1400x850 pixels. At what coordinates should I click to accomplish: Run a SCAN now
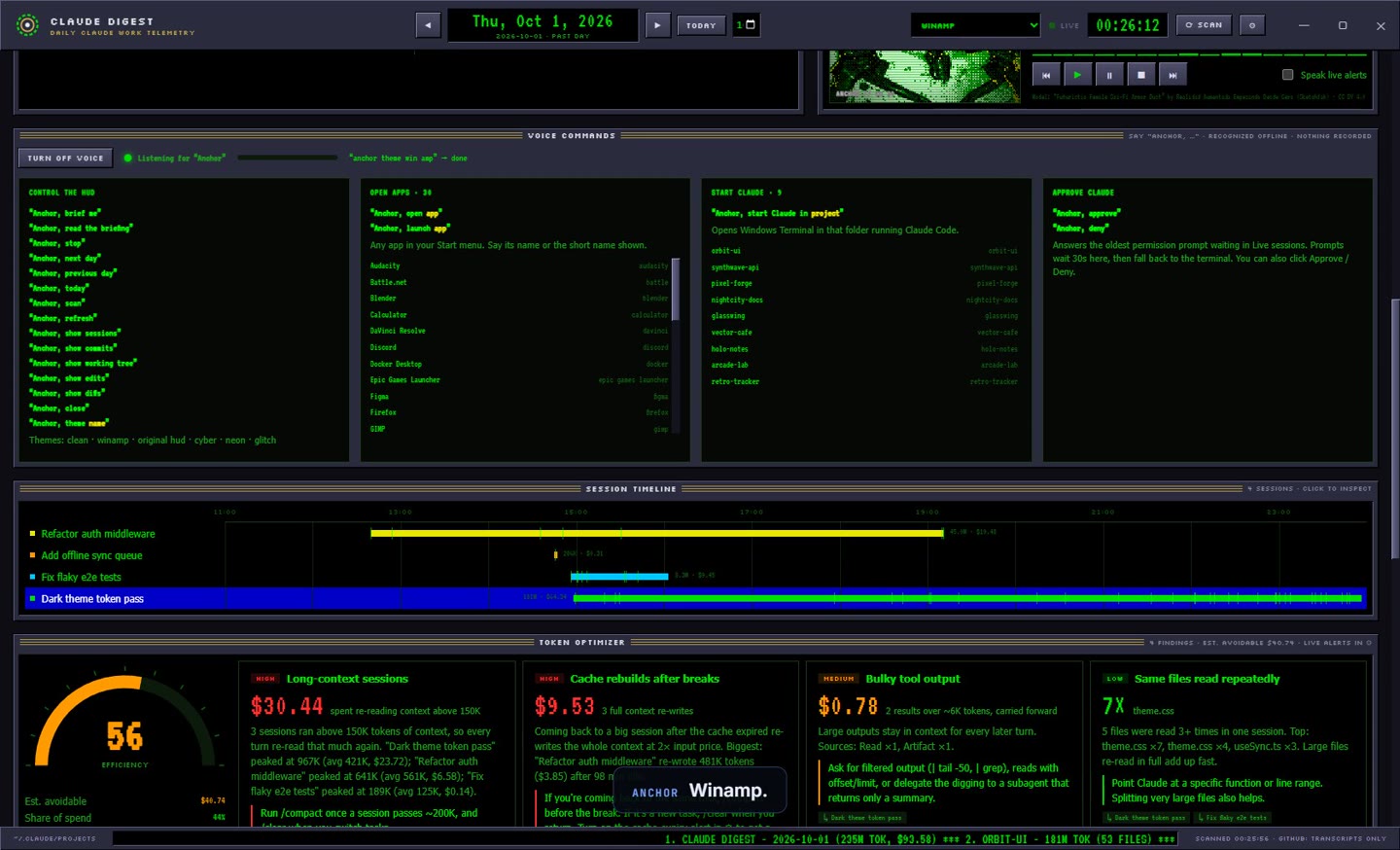tap(1204, 25)
